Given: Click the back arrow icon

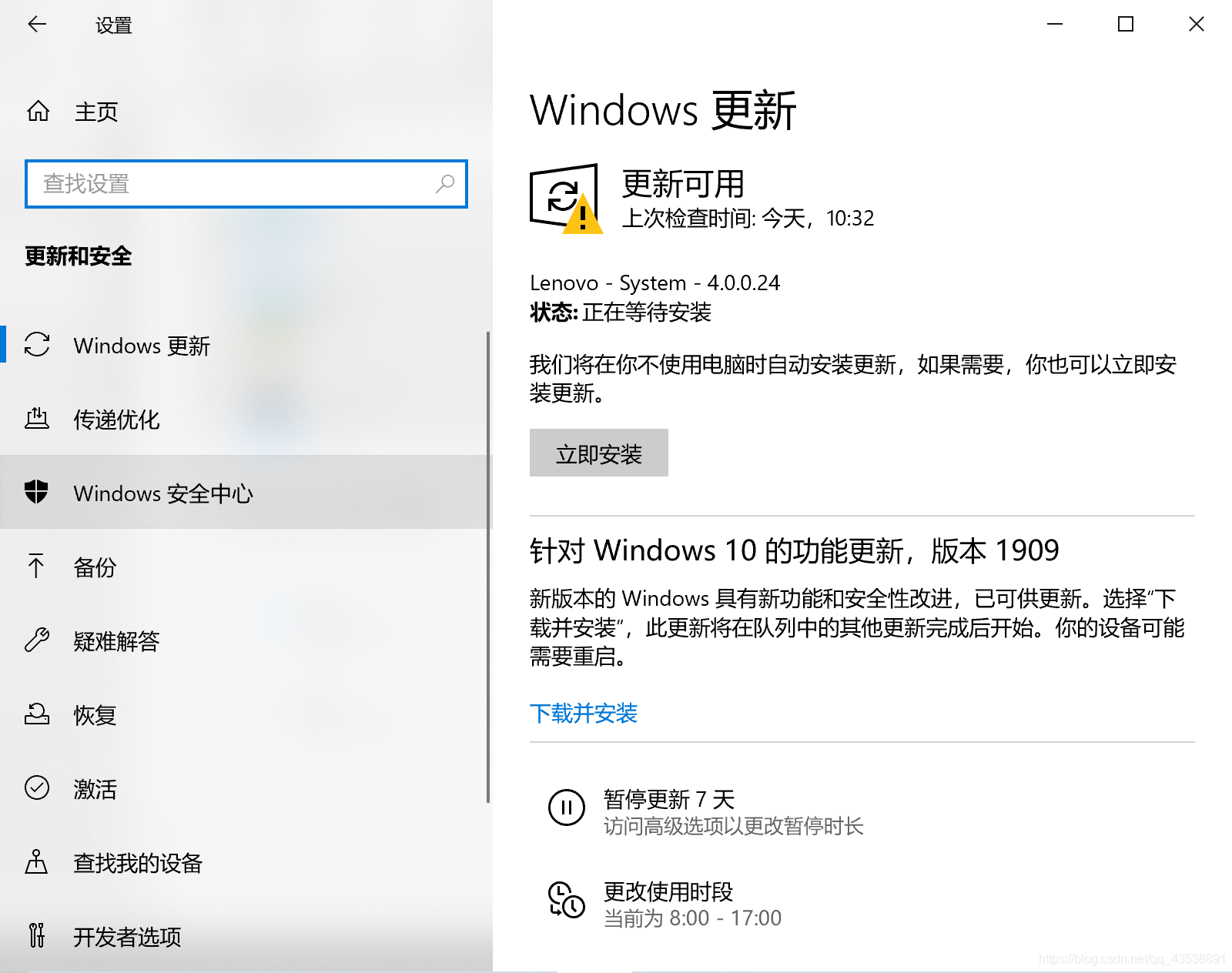Looking at the screenshot, I should click(37, 25).
